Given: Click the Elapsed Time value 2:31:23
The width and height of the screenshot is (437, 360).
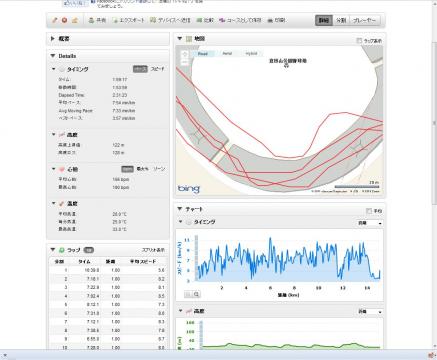Looking at the screenshot, I should (120, 95).
